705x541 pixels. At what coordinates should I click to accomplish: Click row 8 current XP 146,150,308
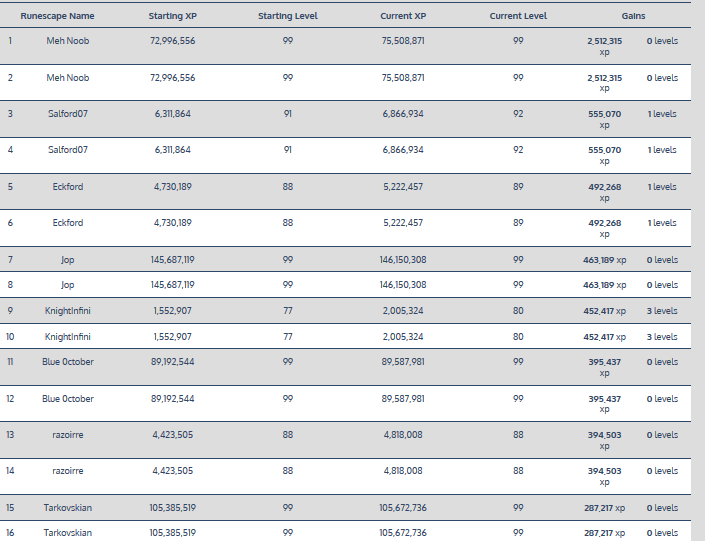403,285
